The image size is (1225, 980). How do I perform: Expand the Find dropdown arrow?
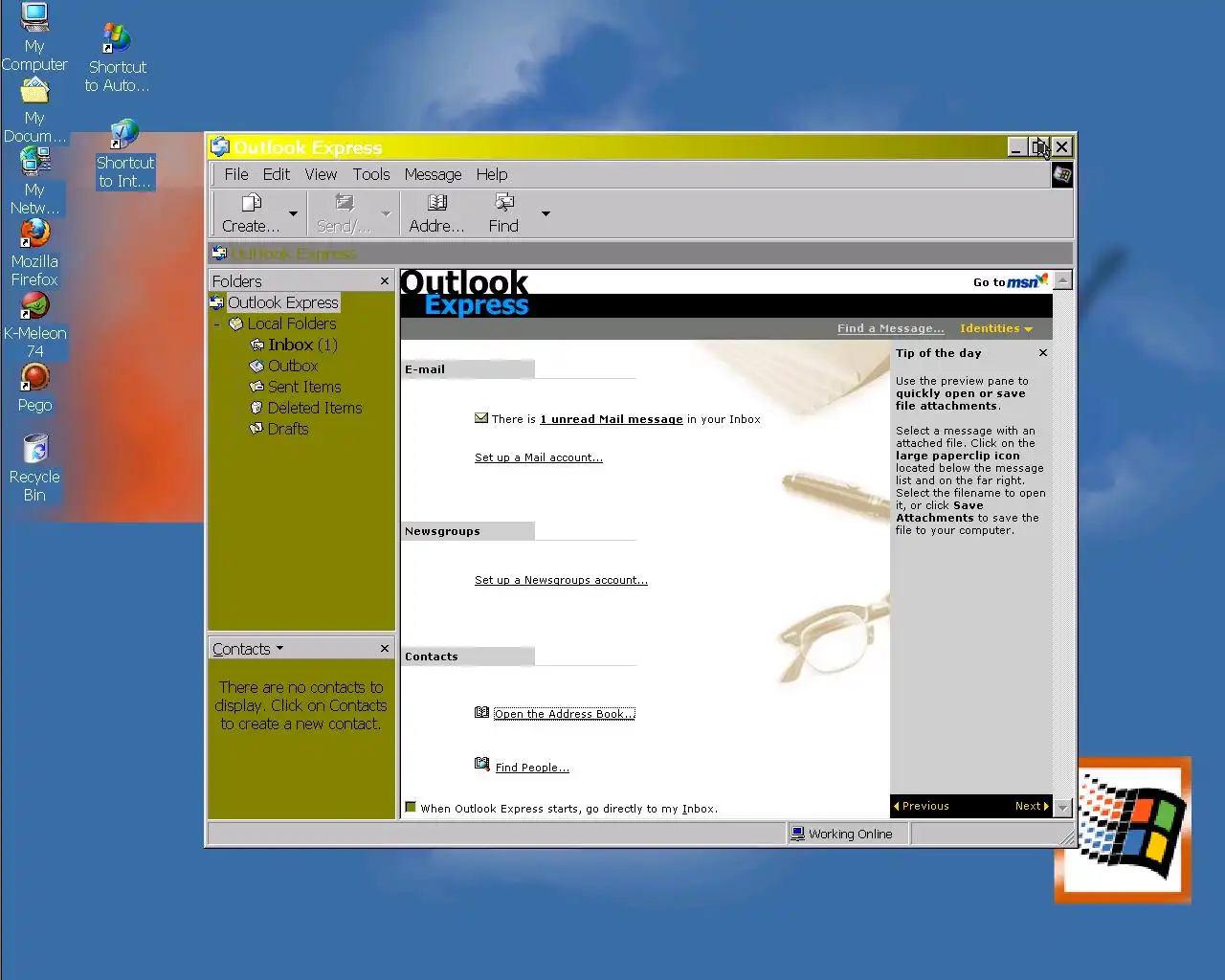click(546, 213)
